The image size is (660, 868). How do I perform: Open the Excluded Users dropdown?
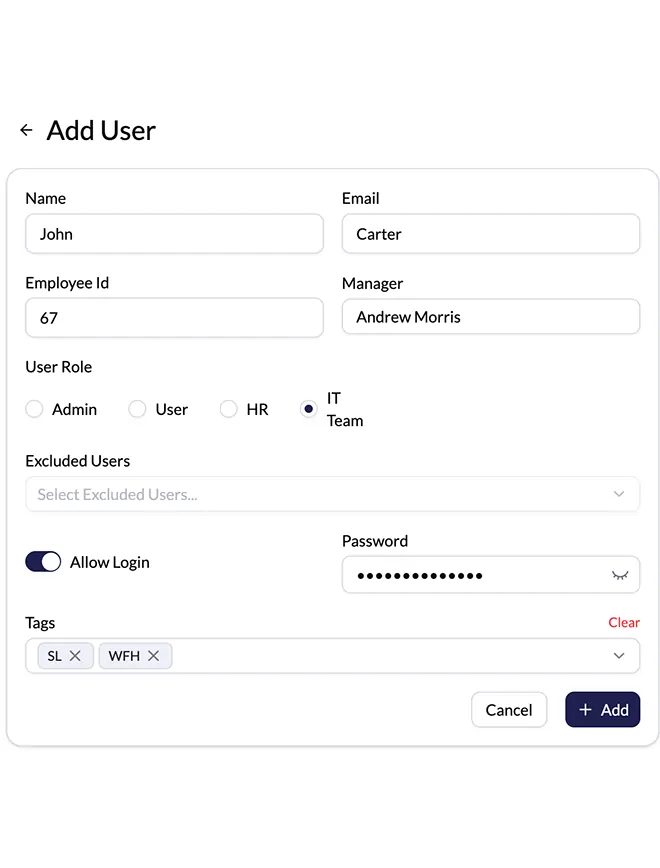(332, 494)
